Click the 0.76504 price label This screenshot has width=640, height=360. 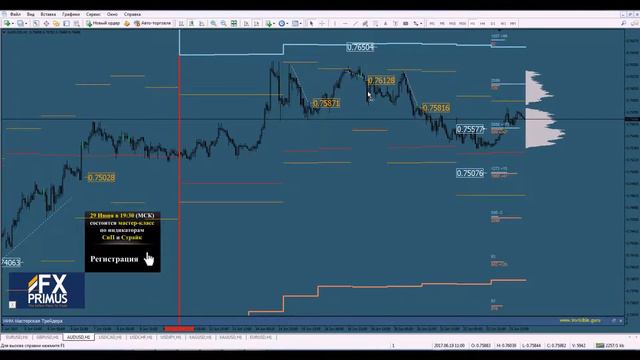pyautogui.click(x=360, y=47)
